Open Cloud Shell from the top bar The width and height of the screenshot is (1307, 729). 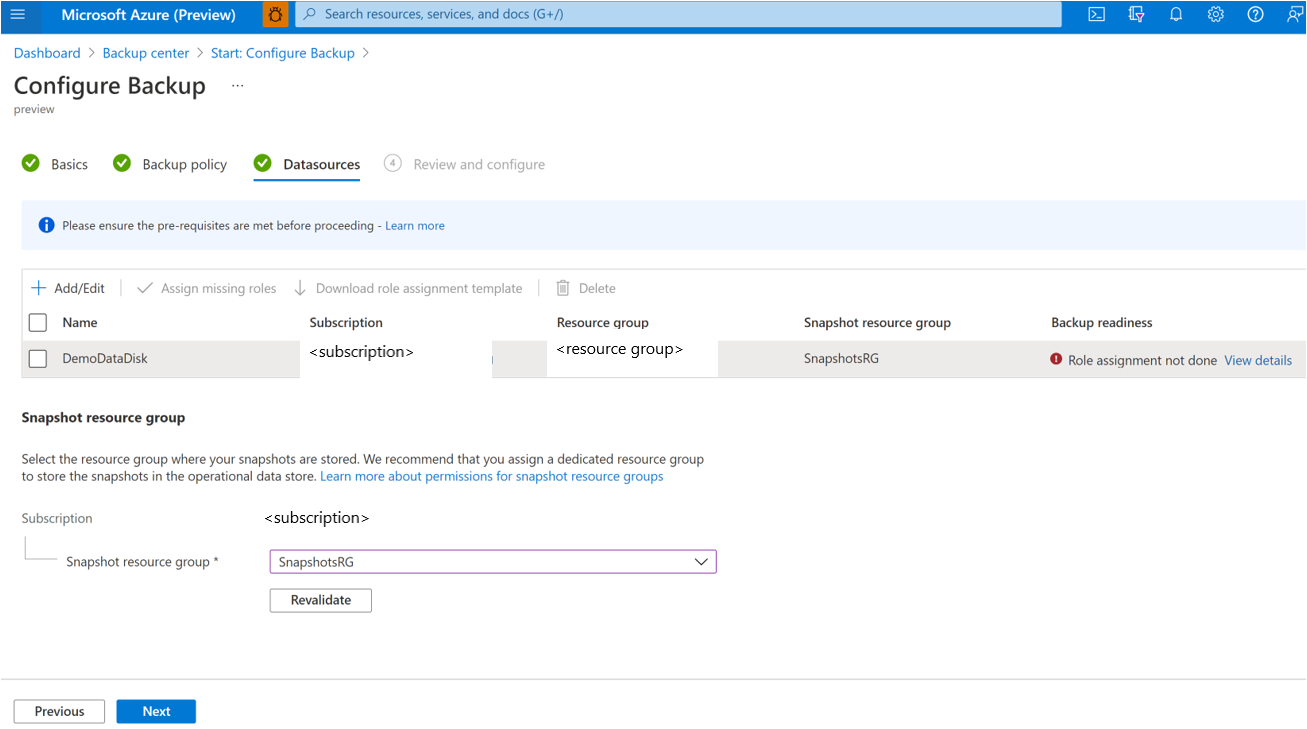[x=1096, y=15]
